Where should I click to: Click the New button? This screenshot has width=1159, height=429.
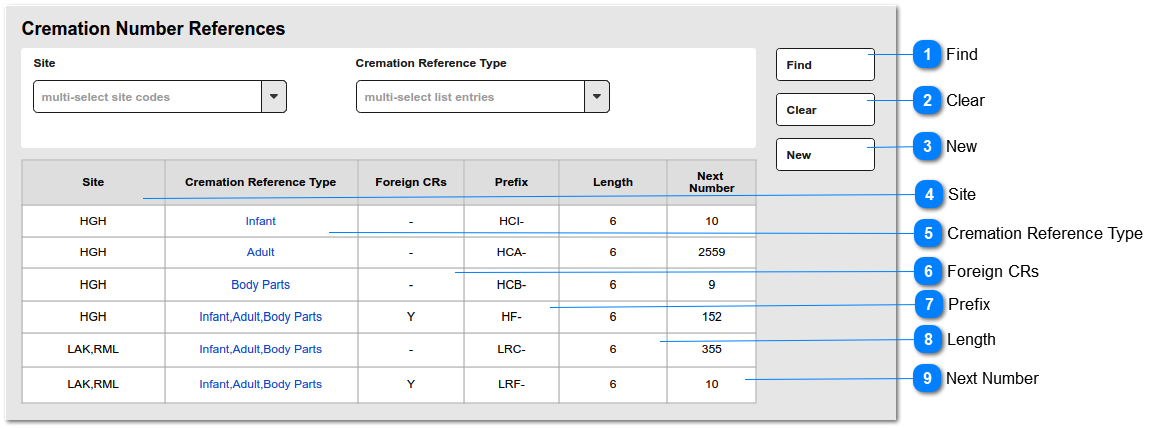tap(825, 155)
